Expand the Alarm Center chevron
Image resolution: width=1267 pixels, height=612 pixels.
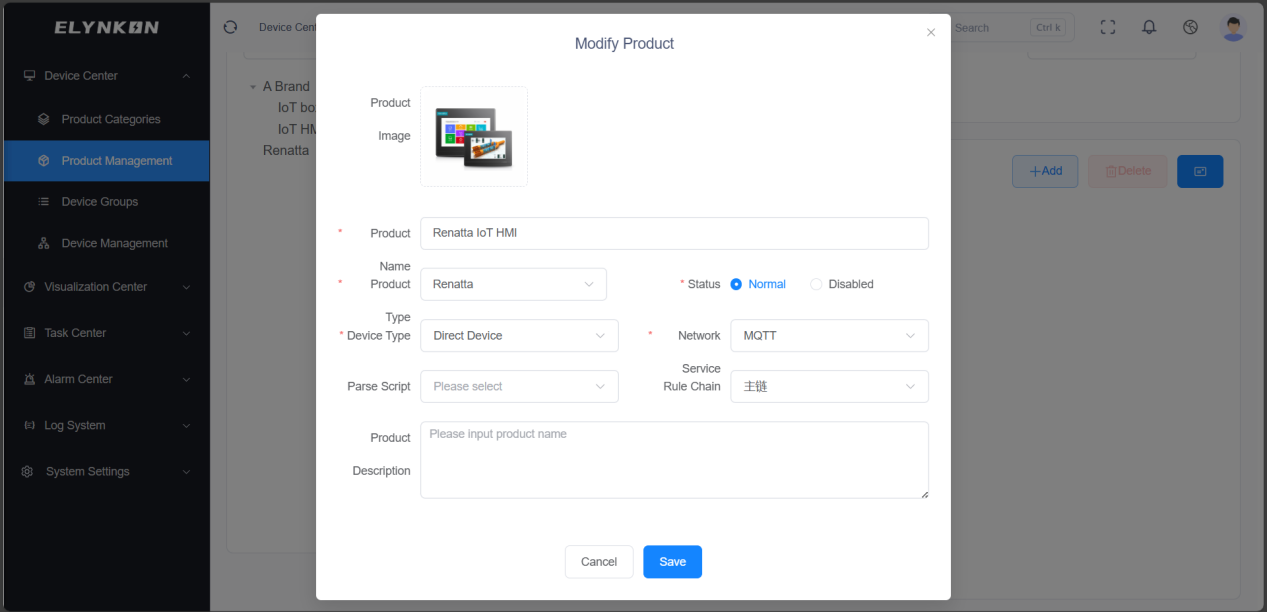(x=186, y=379)
